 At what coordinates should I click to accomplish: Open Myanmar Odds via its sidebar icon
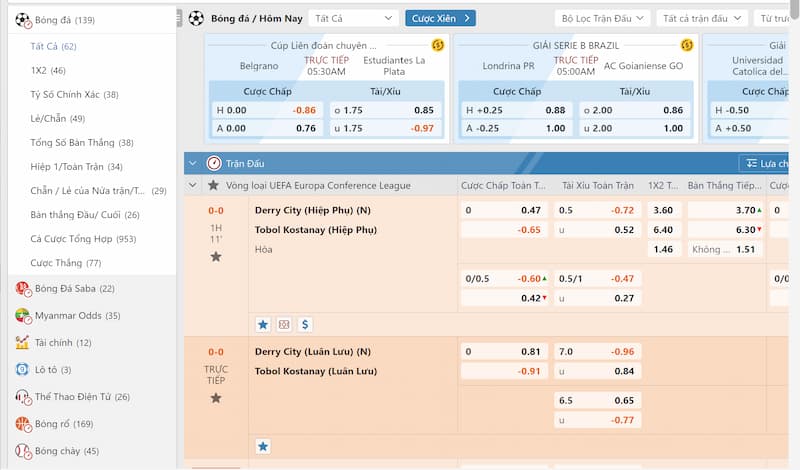tap(21, 316)
